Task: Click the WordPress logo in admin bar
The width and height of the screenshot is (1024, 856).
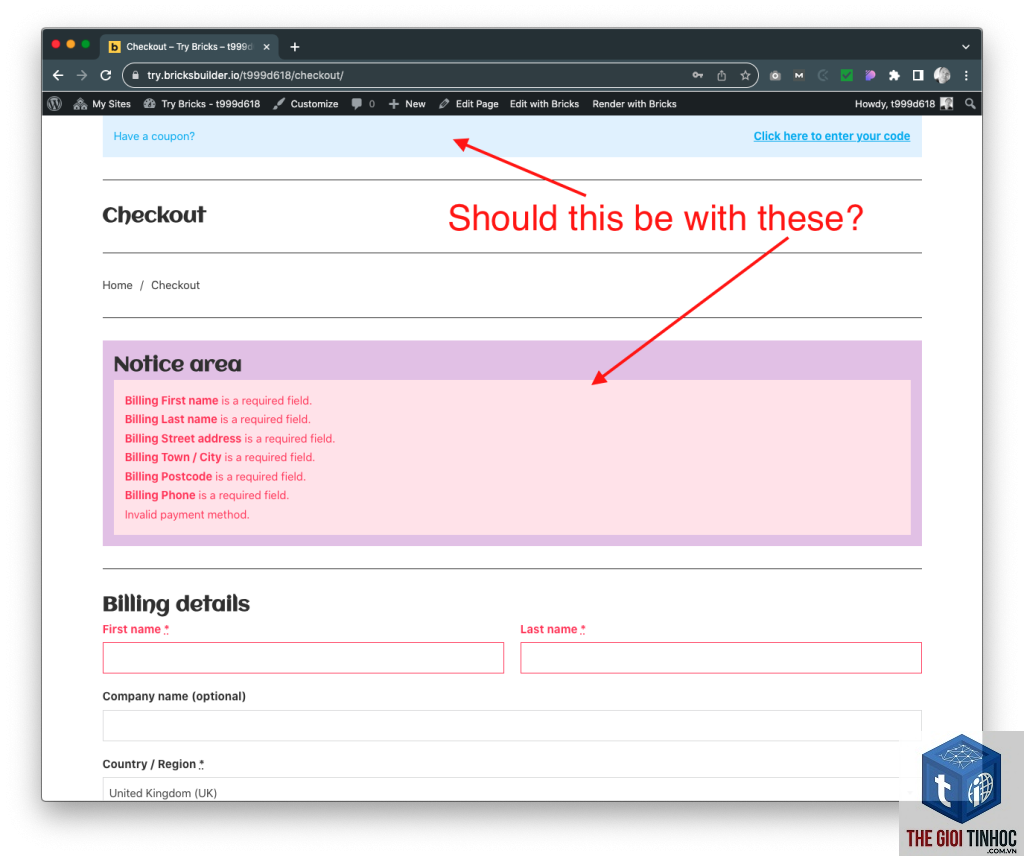Action: click(55, 104)
